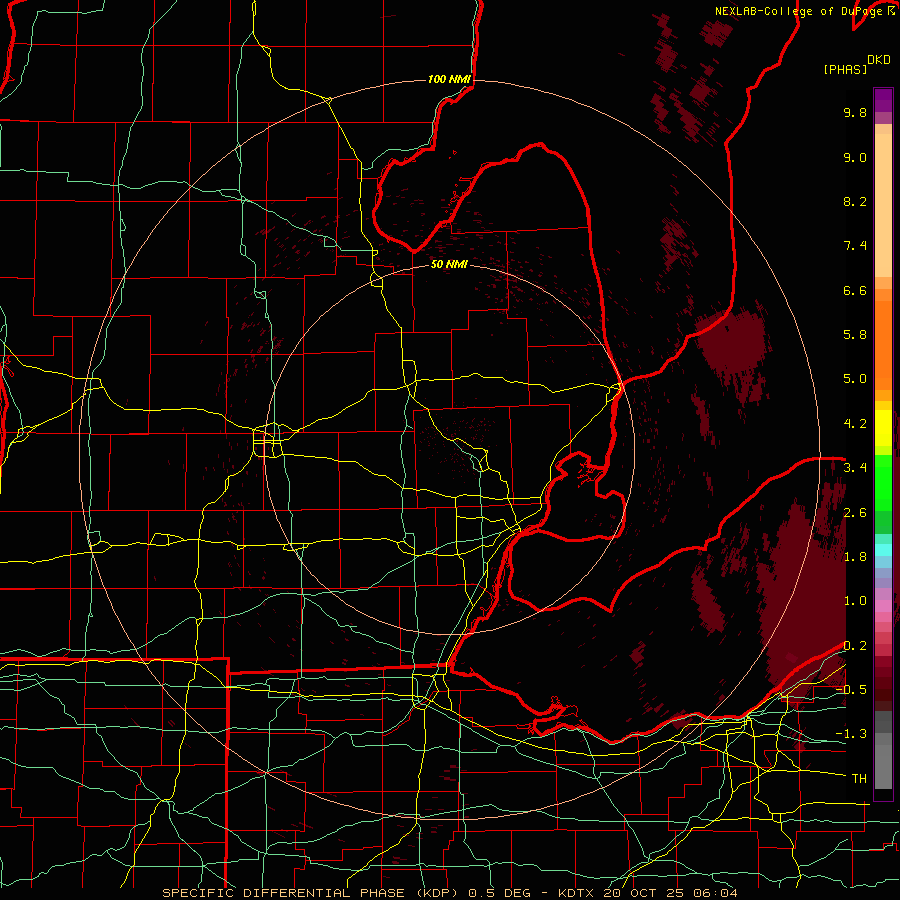
Task: Select the 7.4 scale value
Action: coord(855,246)
